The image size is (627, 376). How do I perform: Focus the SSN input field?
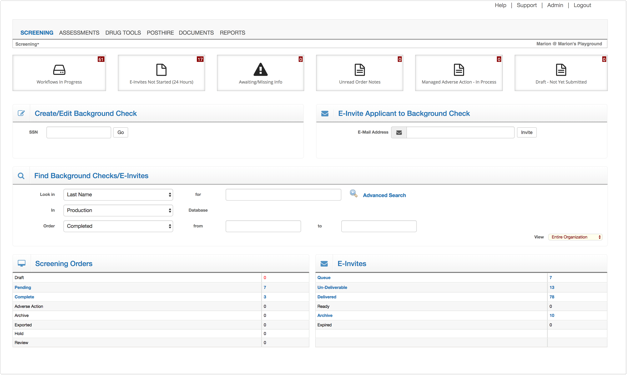click(x=79, y=132)
